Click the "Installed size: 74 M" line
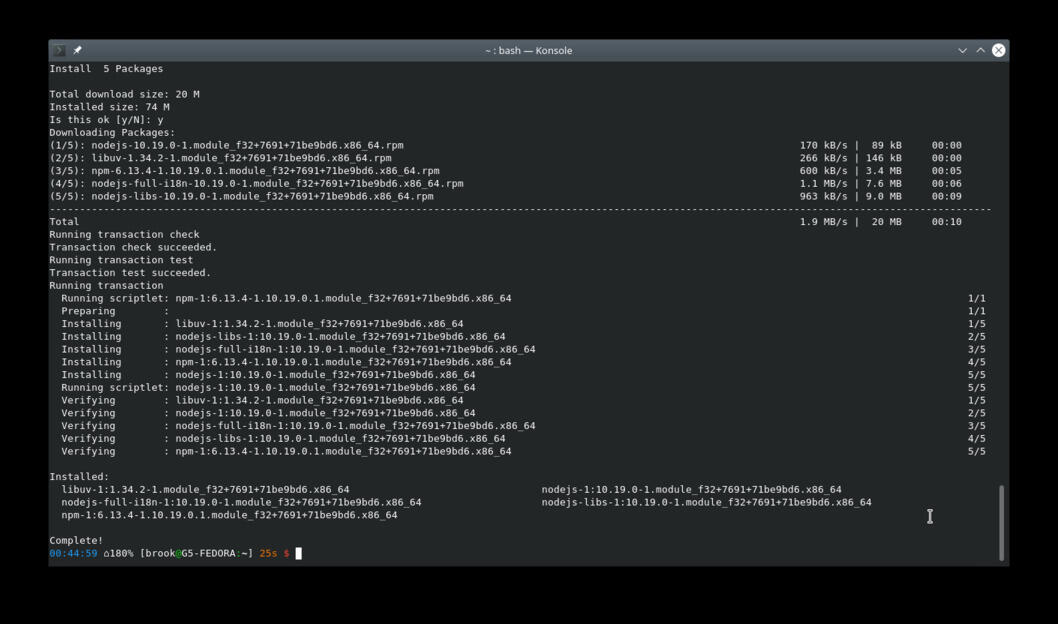 pyautogui.click(x=109, y=107)
